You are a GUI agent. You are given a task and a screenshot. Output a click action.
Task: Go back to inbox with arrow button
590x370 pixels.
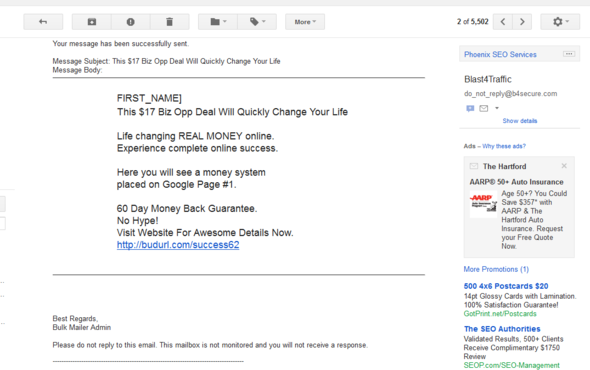click(x=43, y=22)
